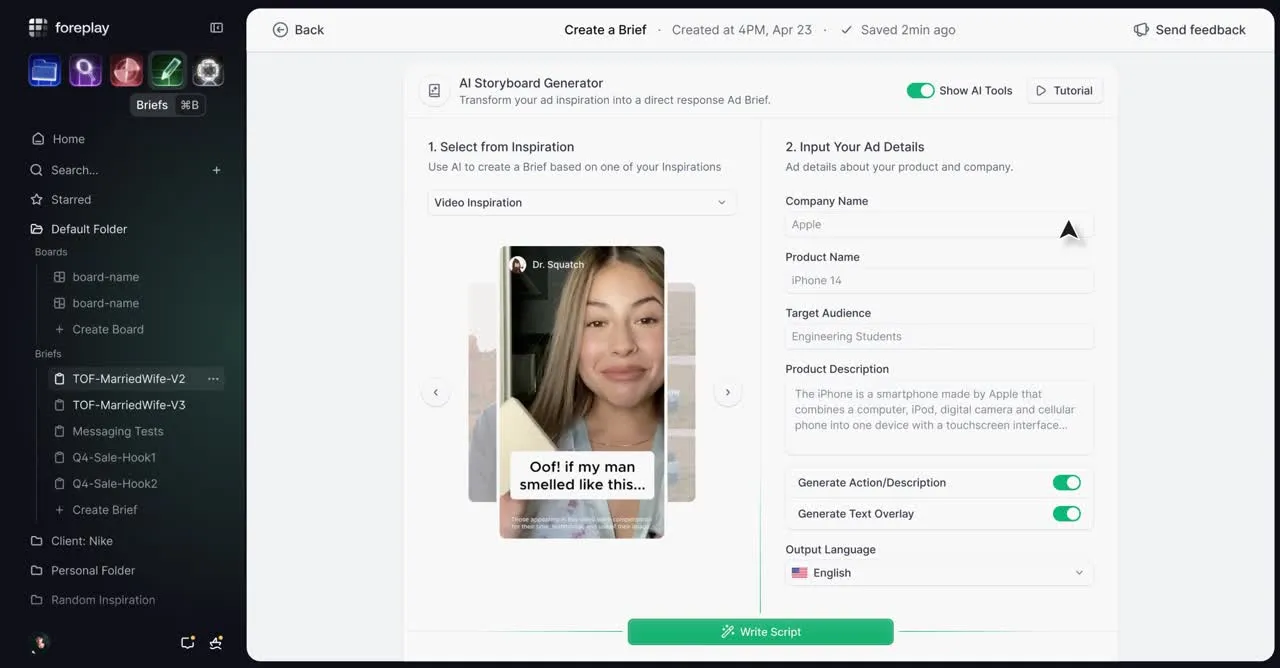Screen dimensions: 1280x668
Task: Open the white lens app icon
Action: [x=208, y=70]
